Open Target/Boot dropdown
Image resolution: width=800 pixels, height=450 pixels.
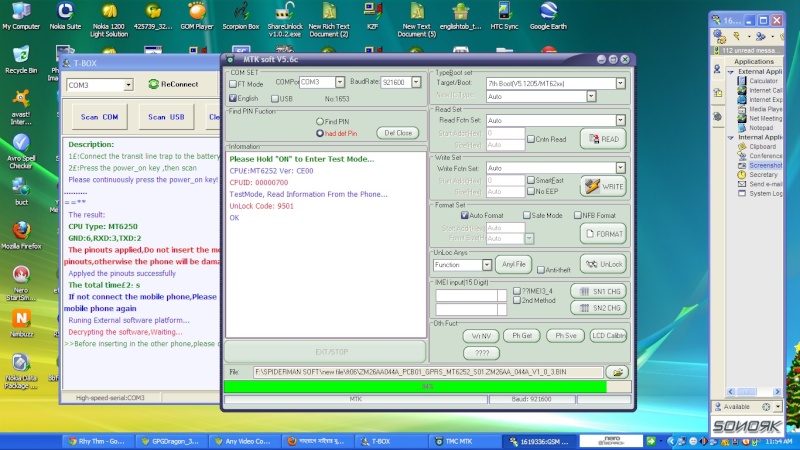click(620, 83)
